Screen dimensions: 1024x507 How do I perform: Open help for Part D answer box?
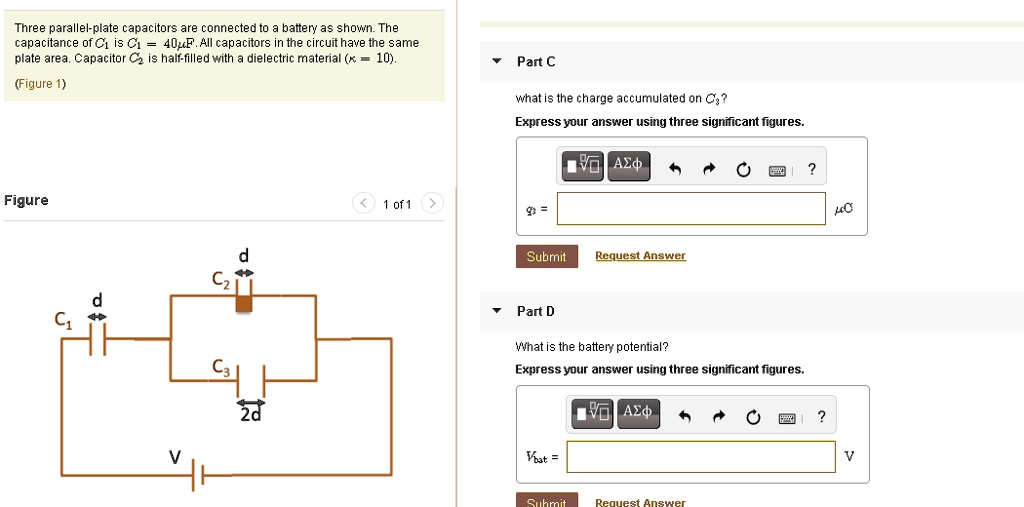point(821,417)
